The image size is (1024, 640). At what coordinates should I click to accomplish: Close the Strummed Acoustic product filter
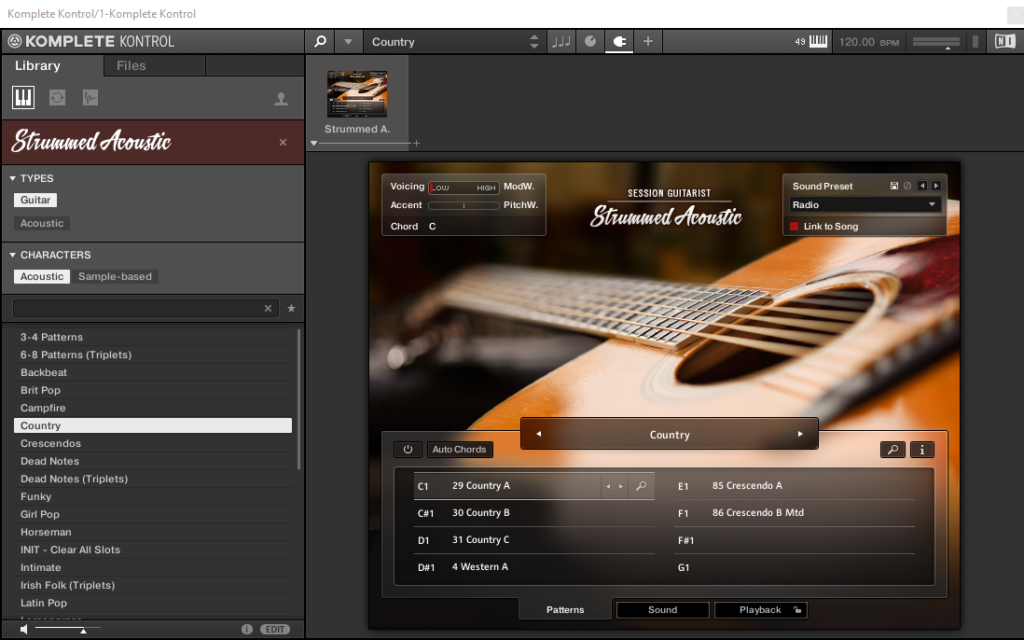tap(283, 142)
